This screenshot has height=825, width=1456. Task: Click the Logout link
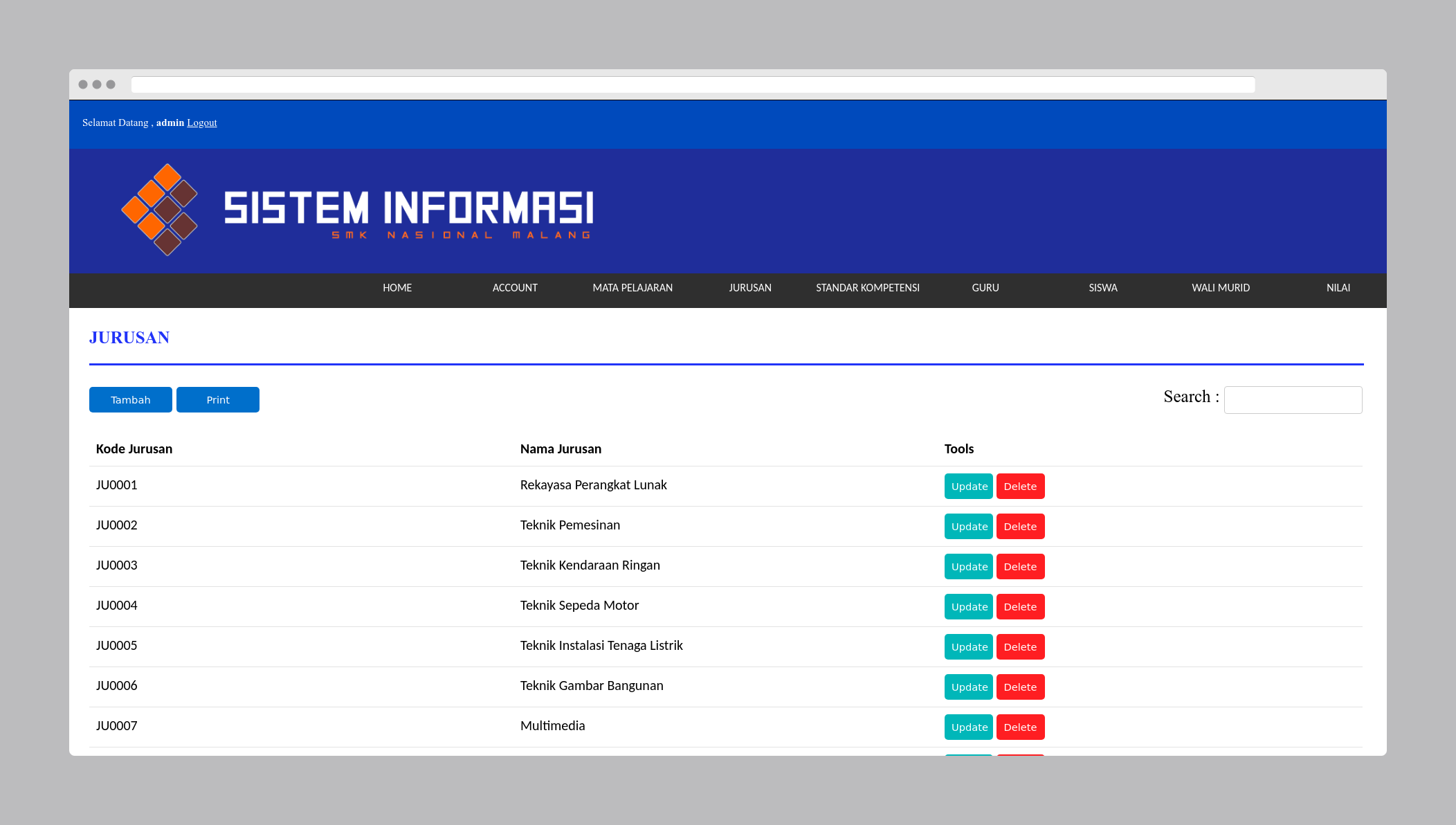click(201, 123)
